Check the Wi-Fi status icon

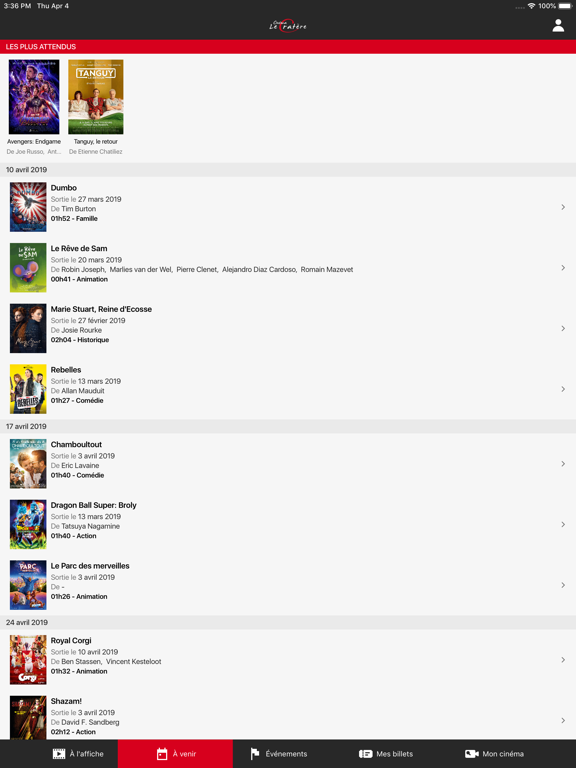point(531,6)
